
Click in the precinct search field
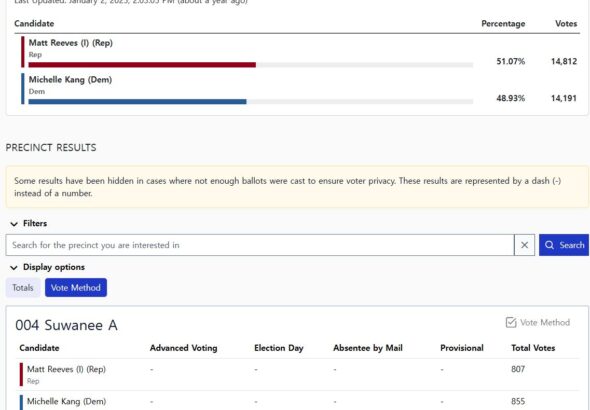(260, 245)
